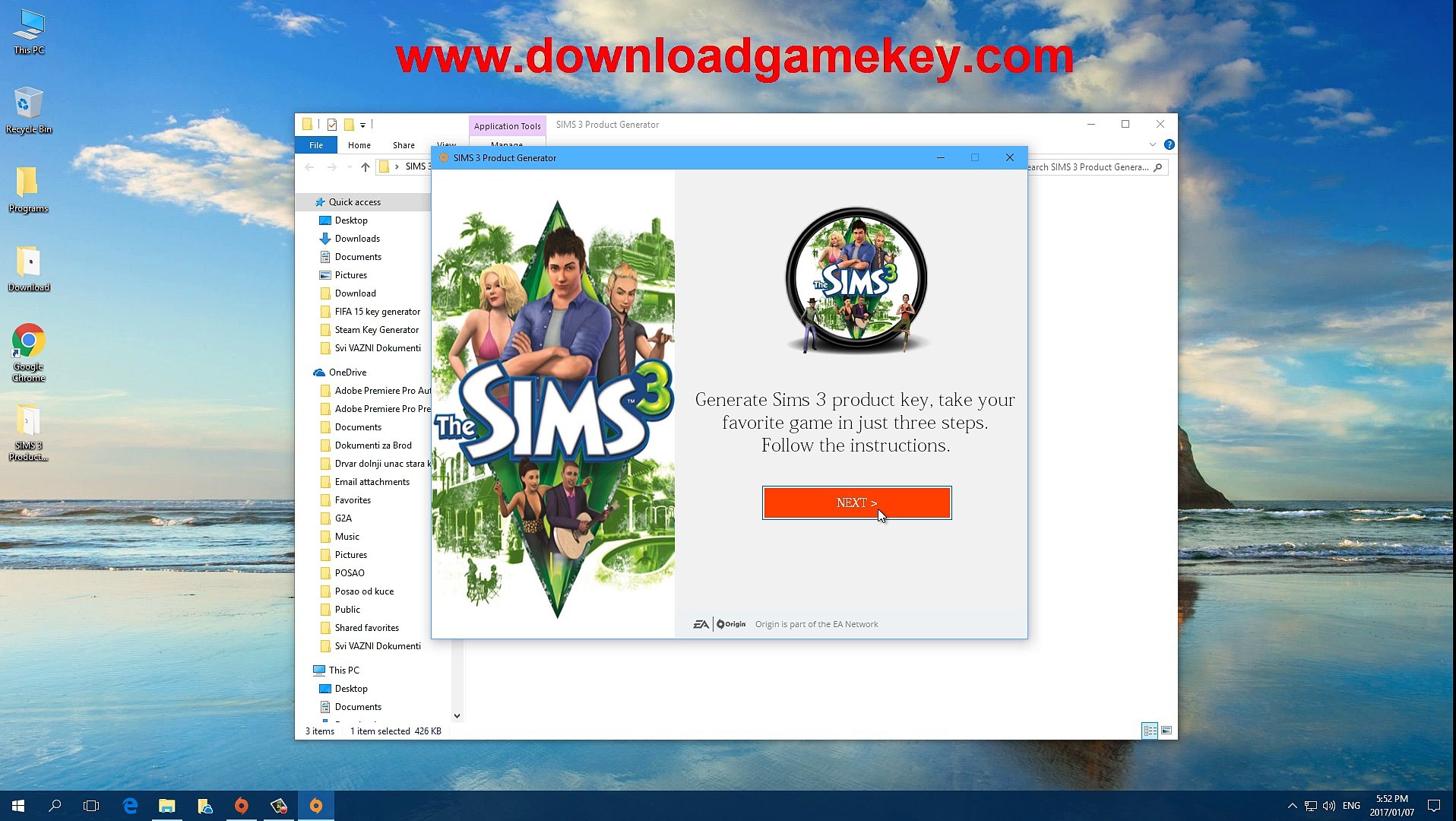The image size is (1456, 821).
Task: Click the OneDrive folder taskbar icon
Action: [204, 806]
